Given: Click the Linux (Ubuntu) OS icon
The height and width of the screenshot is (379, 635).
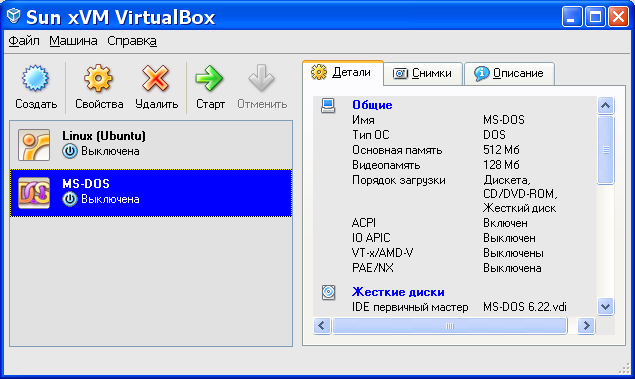Looking at the screenshot, I should pos(34,145).
